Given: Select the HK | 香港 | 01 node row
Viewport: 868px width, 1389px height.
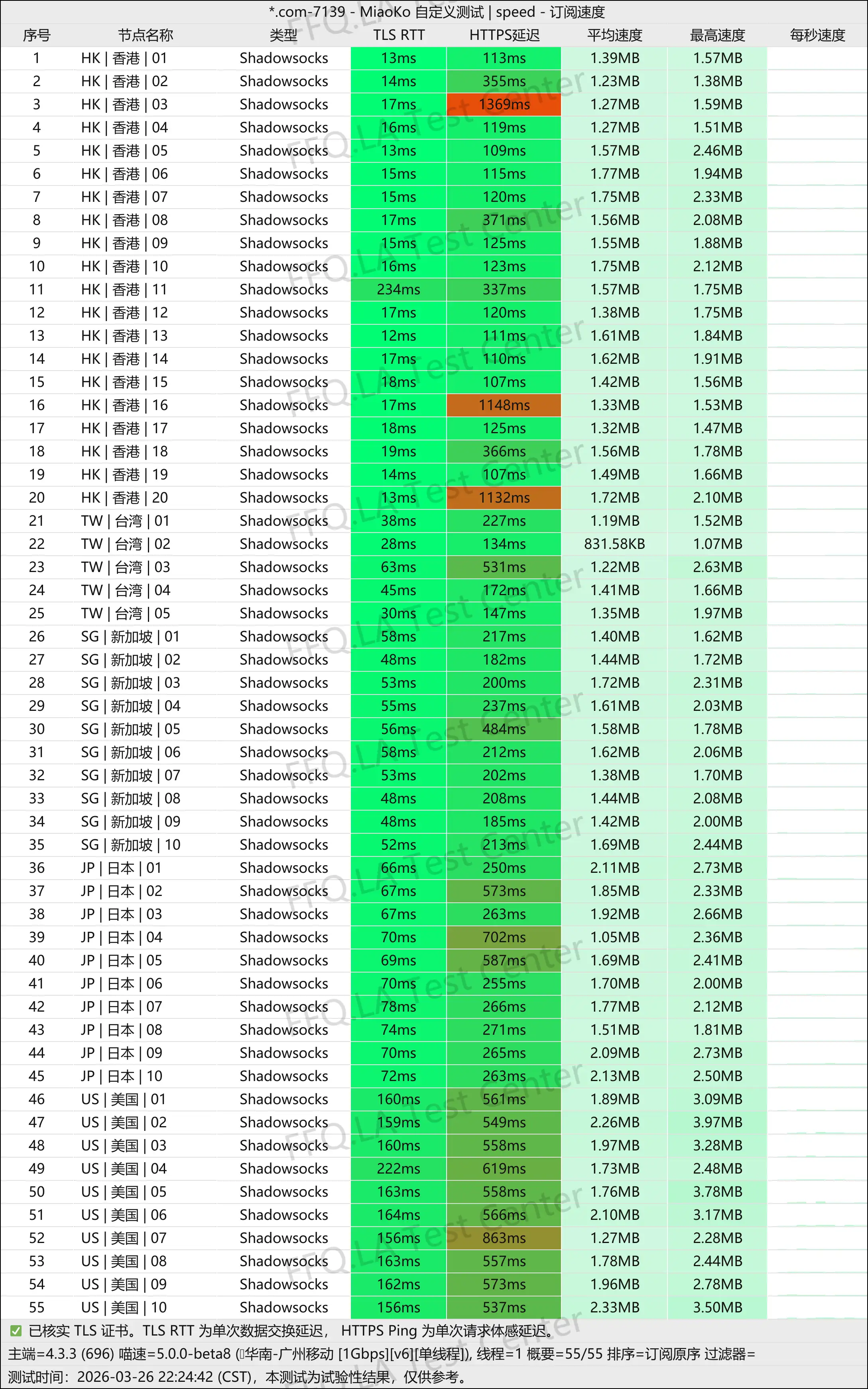Looking at the screenshot, I should pos(124,59).
